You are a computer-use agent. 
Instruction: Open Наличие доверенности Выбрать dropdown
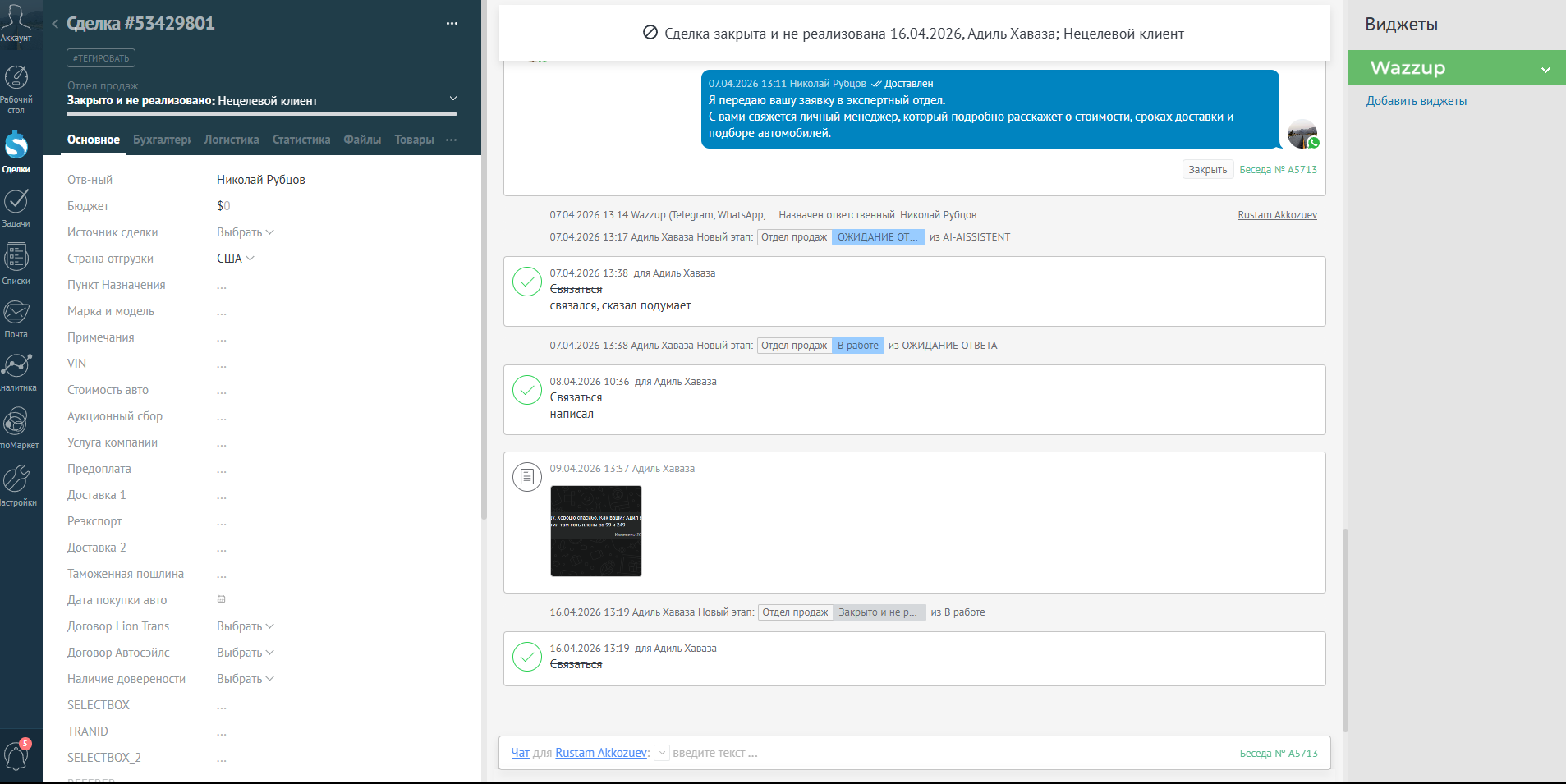[245, 679]
